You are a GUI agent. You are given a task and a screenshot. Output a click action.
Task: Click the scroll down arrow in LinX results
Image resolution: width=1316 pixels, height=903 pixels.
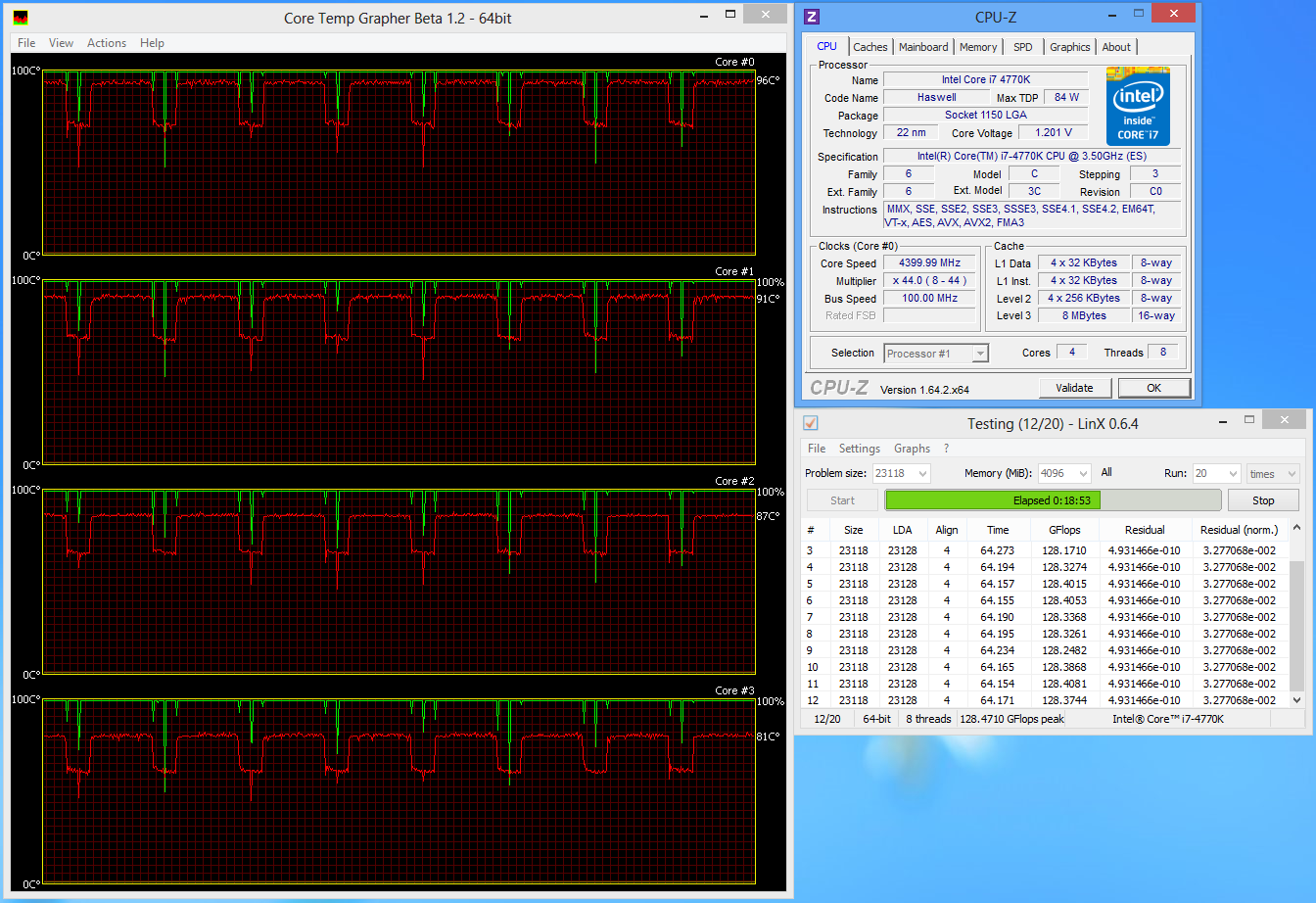[x=1297, y=700]
